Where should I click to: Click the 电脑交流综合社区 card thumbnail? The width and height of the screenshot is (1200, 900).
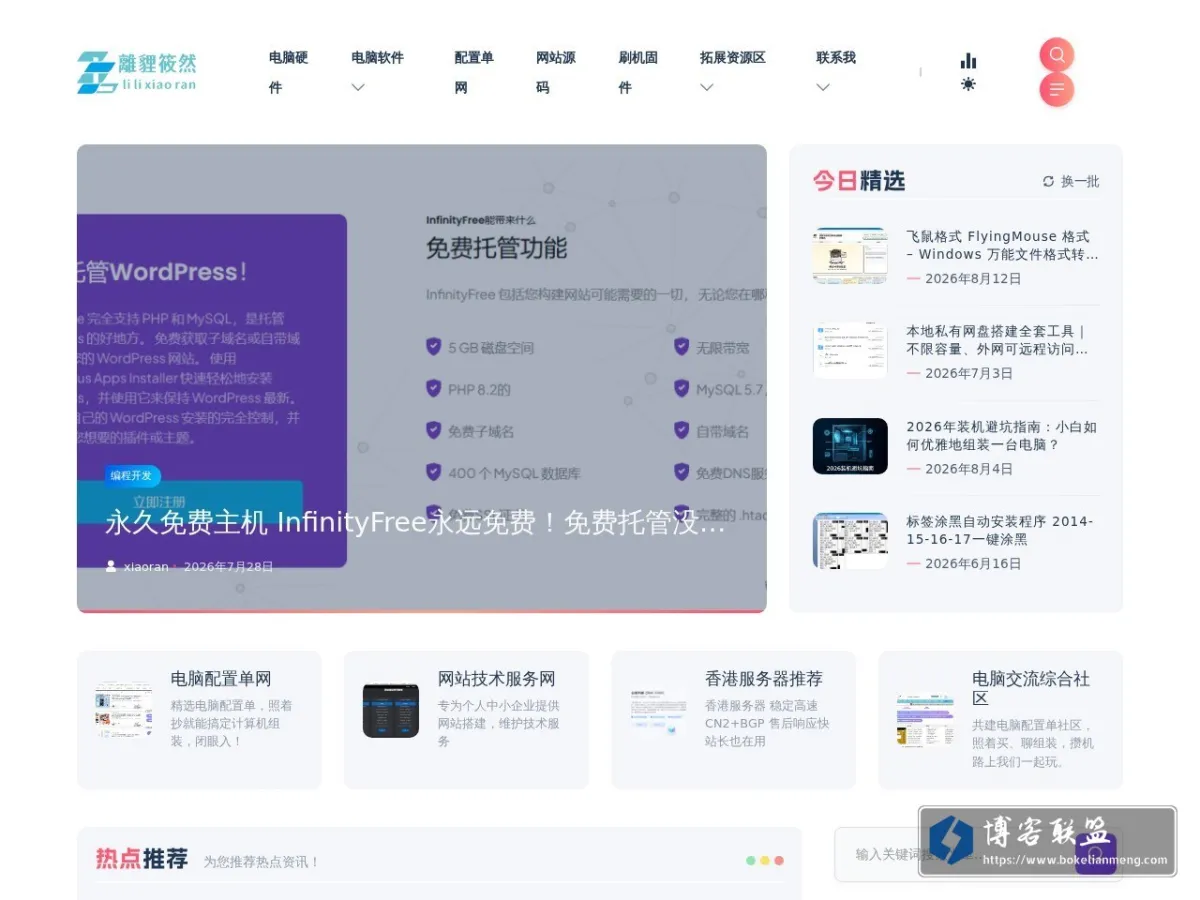point(925,720)
